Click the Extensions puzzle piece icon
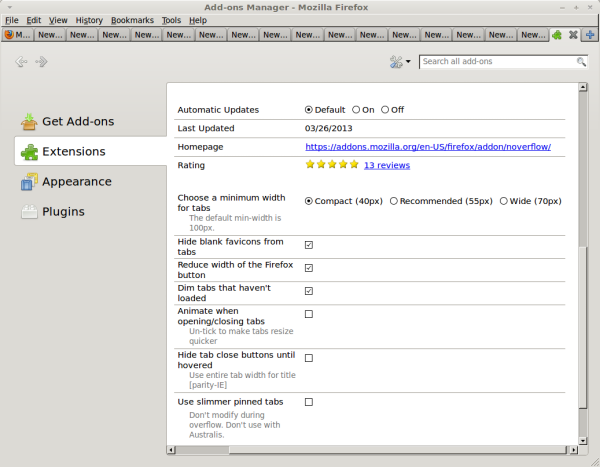The width and height of the screenshot is (600, 467). click(29, 152)
